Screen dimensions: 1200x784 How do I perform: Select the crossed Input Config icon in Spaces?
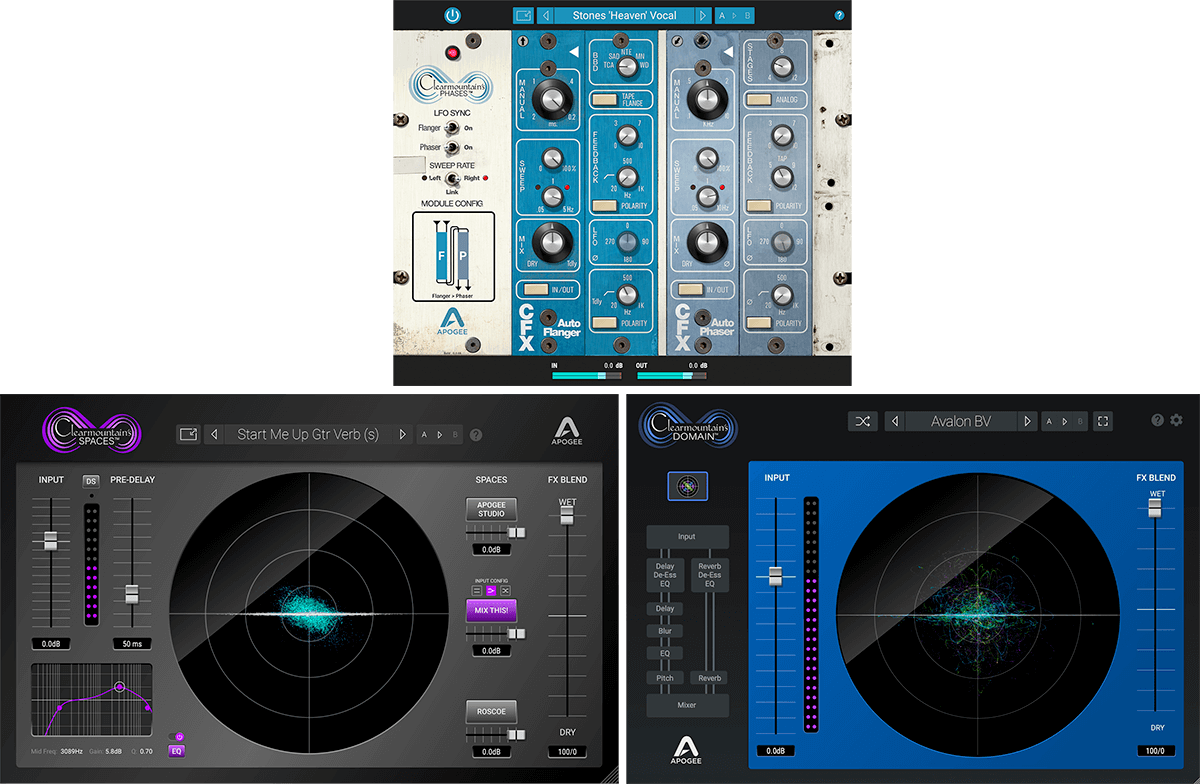coord(505,592)
